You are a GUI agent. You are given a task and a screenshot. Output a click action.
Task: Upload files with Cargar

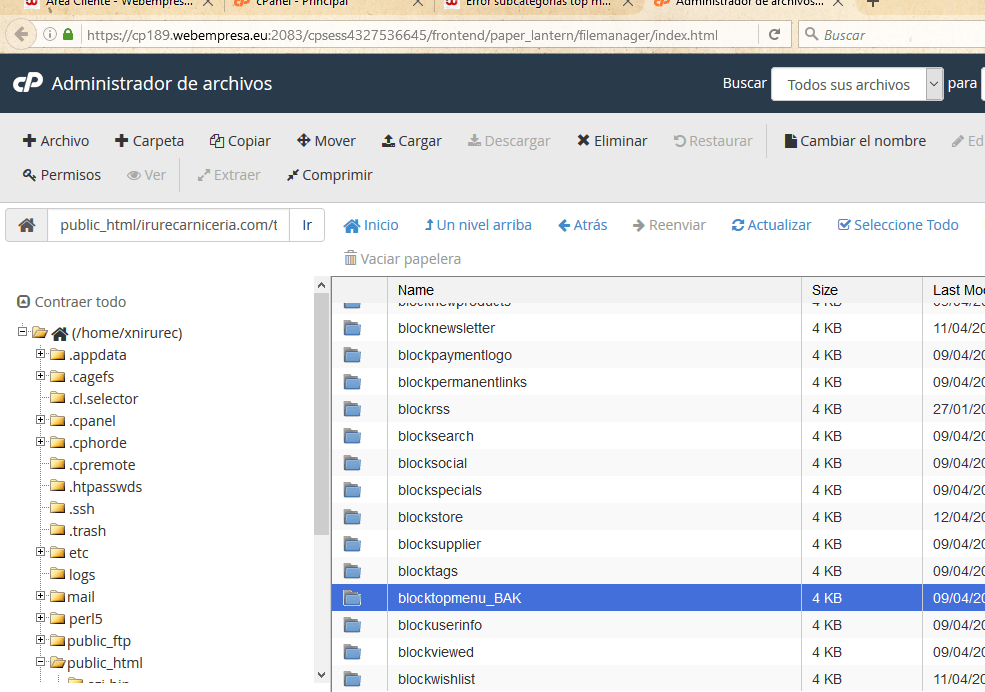pos(411,141)
